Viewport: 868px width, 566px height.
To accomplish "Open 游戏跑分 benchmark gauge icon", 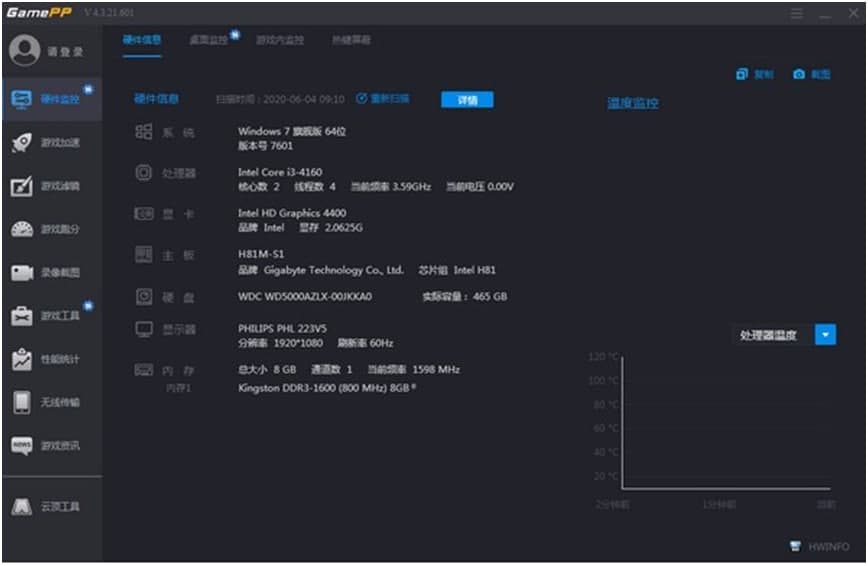I will click(22, 229).
